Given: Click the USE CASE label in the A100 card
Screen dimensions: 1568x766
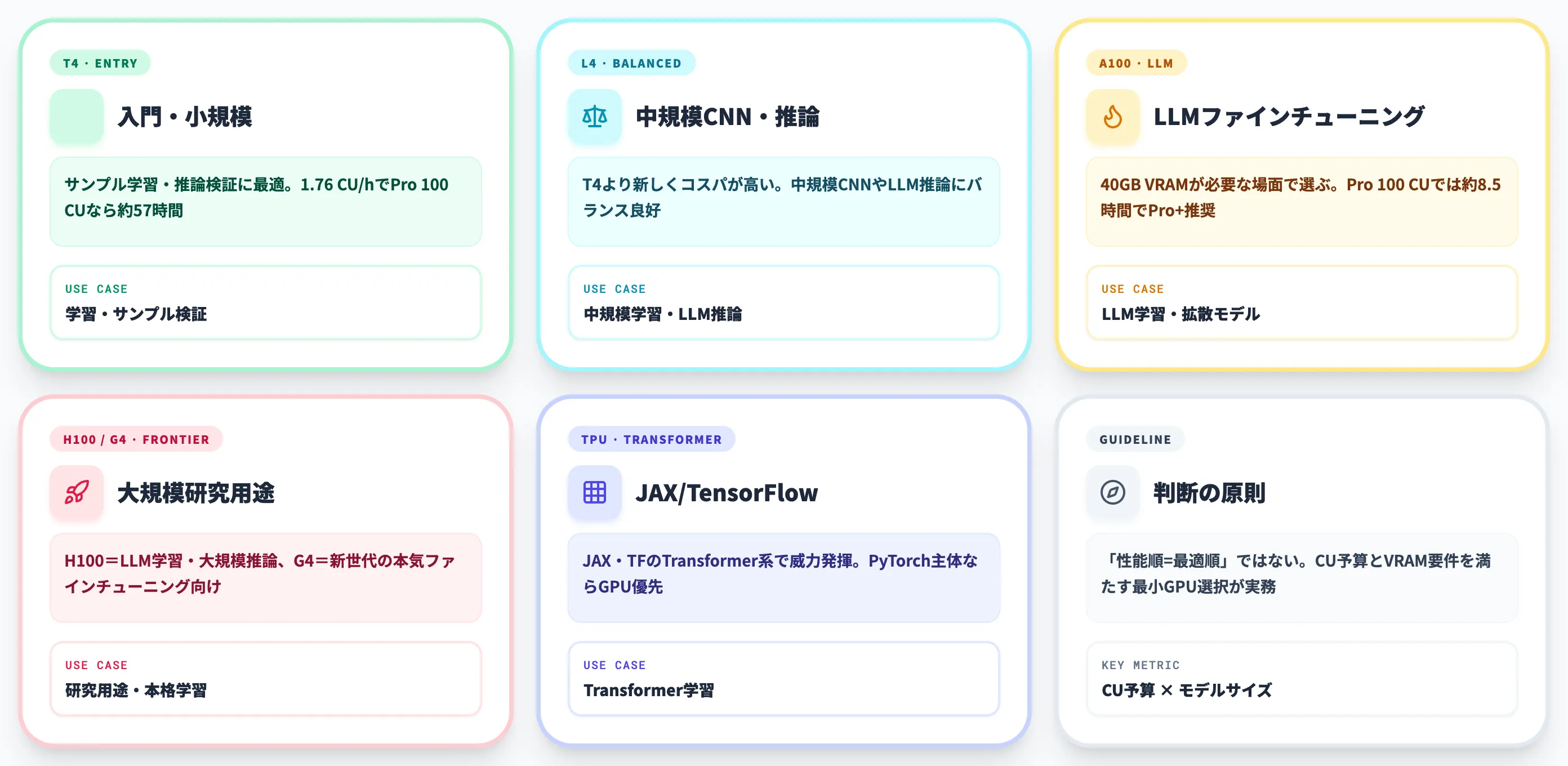Looking at the screenshot, I should (x=1132, y=288).
